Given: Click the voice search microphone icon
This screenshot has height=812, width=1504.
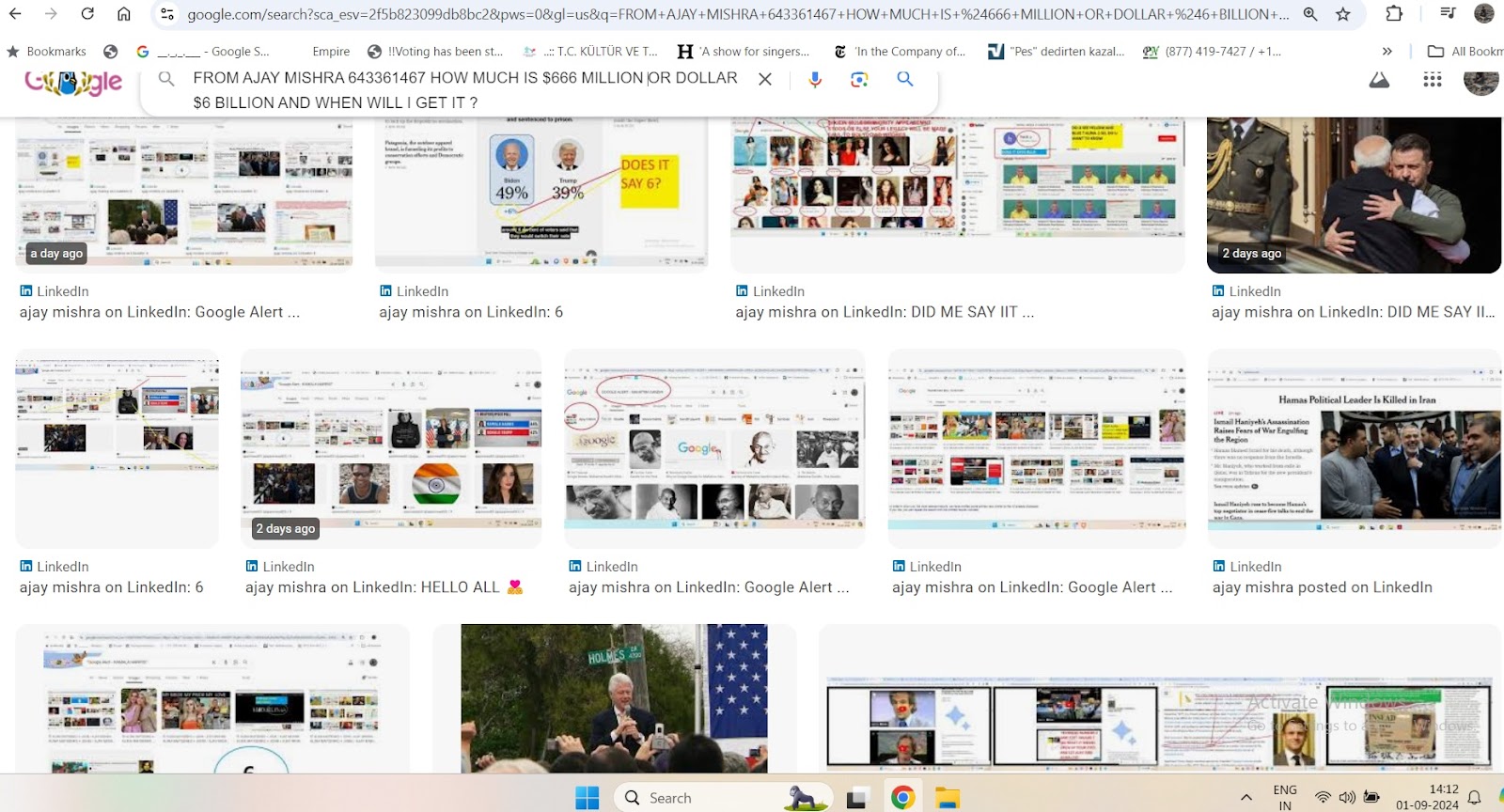Looking at the screenshot, I should pyautogui.click(x=815, y=80).
